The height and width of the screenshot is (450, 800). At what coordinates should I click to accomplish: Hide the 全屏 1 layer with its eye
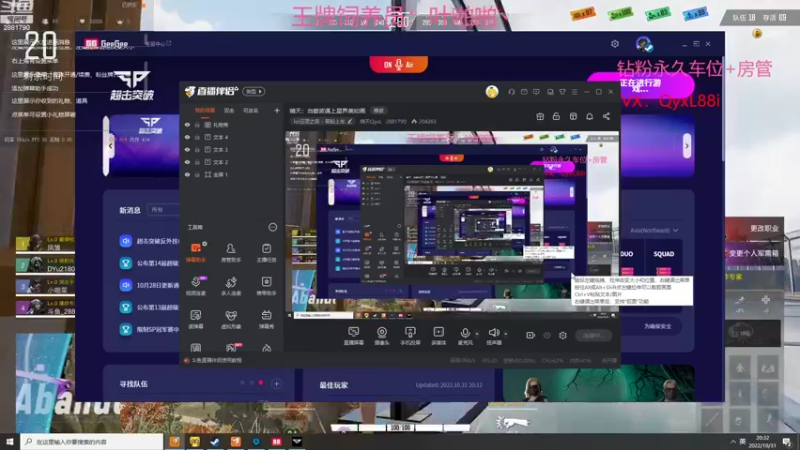(x=187, y=174)
